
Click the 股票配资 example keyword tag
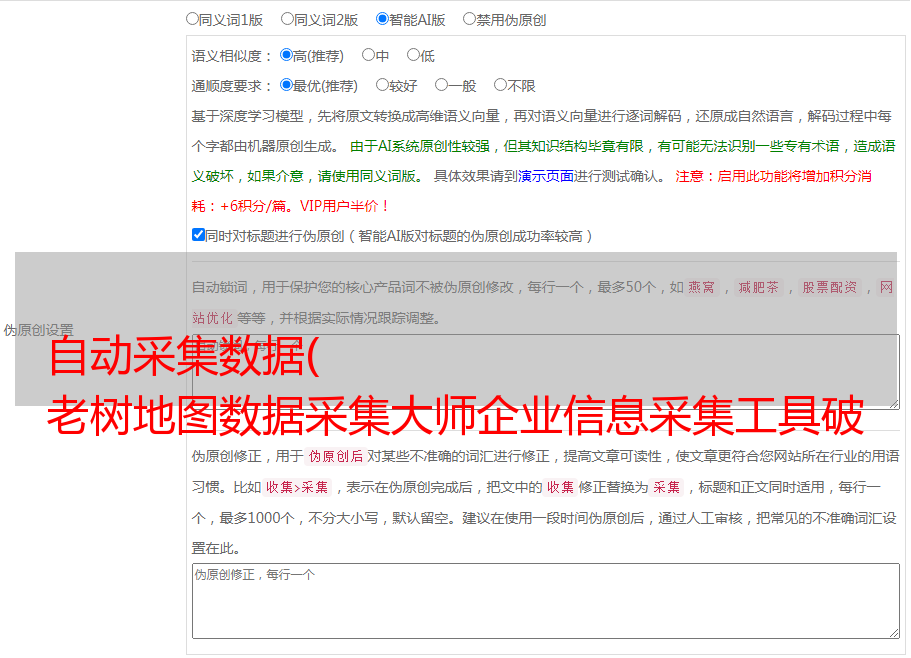click(x=830, y=287)
